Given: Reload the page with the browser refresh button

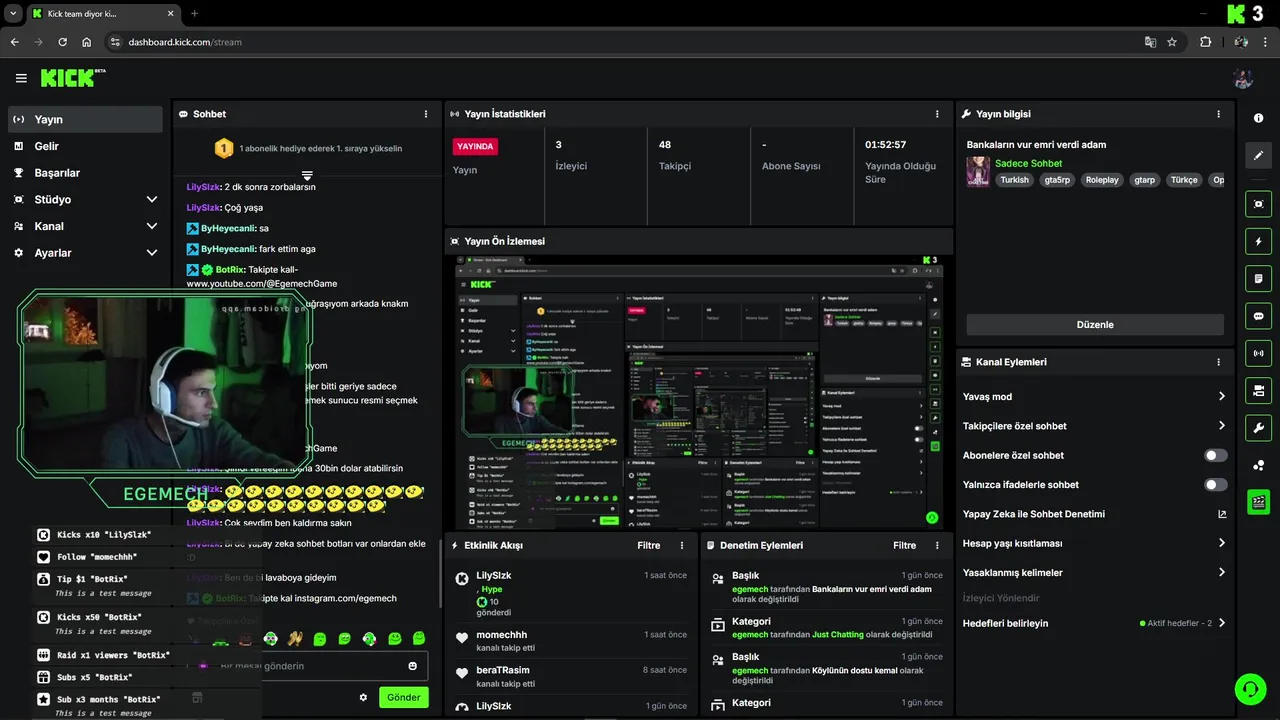Looking at the screenshot, I should coord(62,42).
